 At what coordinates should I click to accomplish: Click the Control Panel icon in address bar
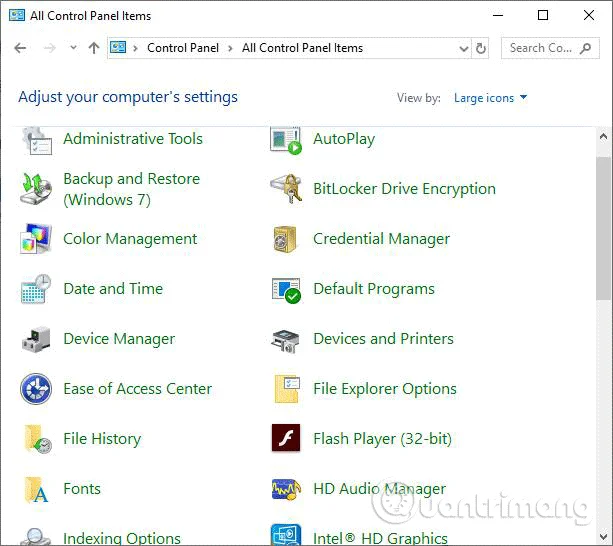coord(118,47)
